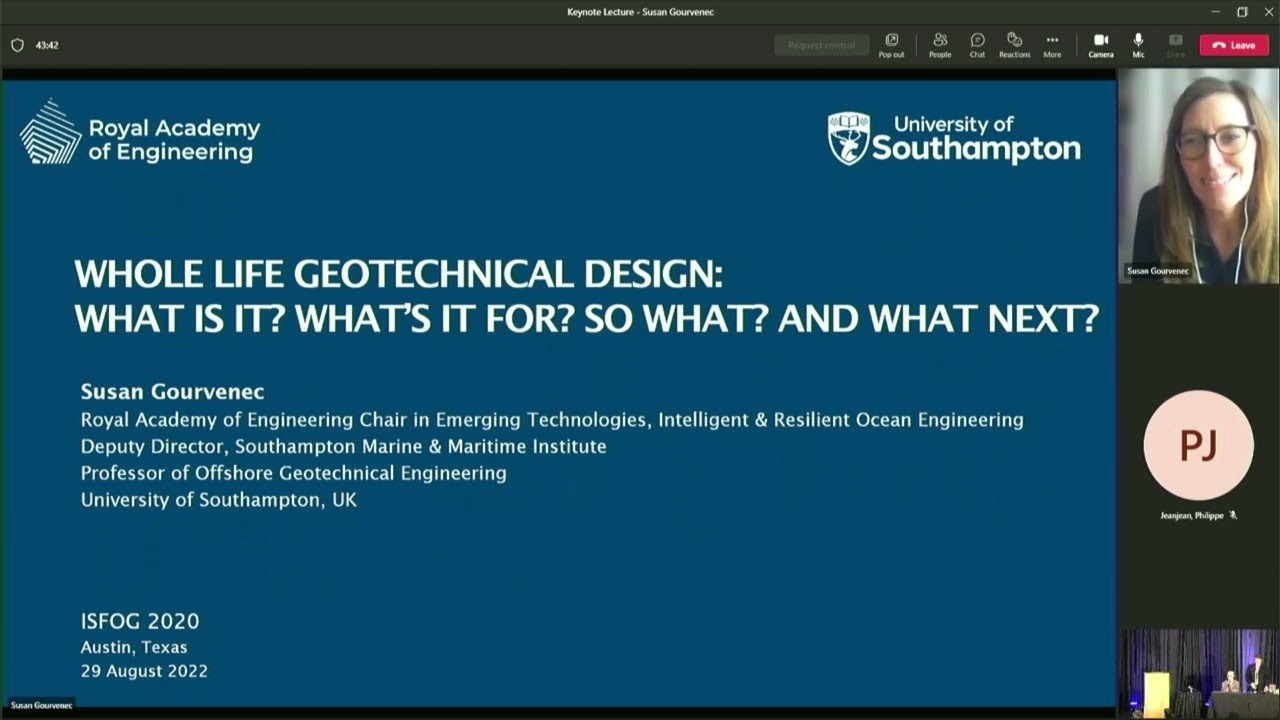Toggle the Camera on or off
This screenshot has width=1280, height=720.
(x=1101, y=45)
